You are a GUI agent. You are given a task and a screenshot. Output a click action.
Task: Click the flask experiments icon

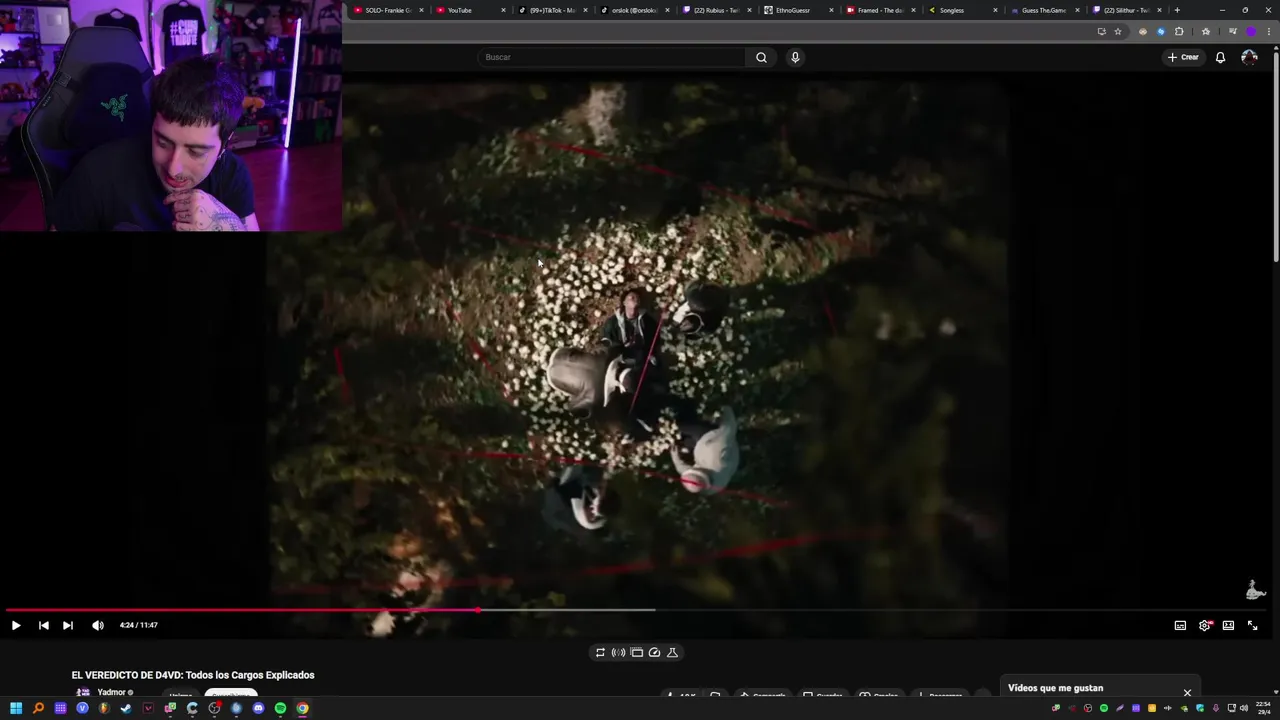[x=672, y=652]
